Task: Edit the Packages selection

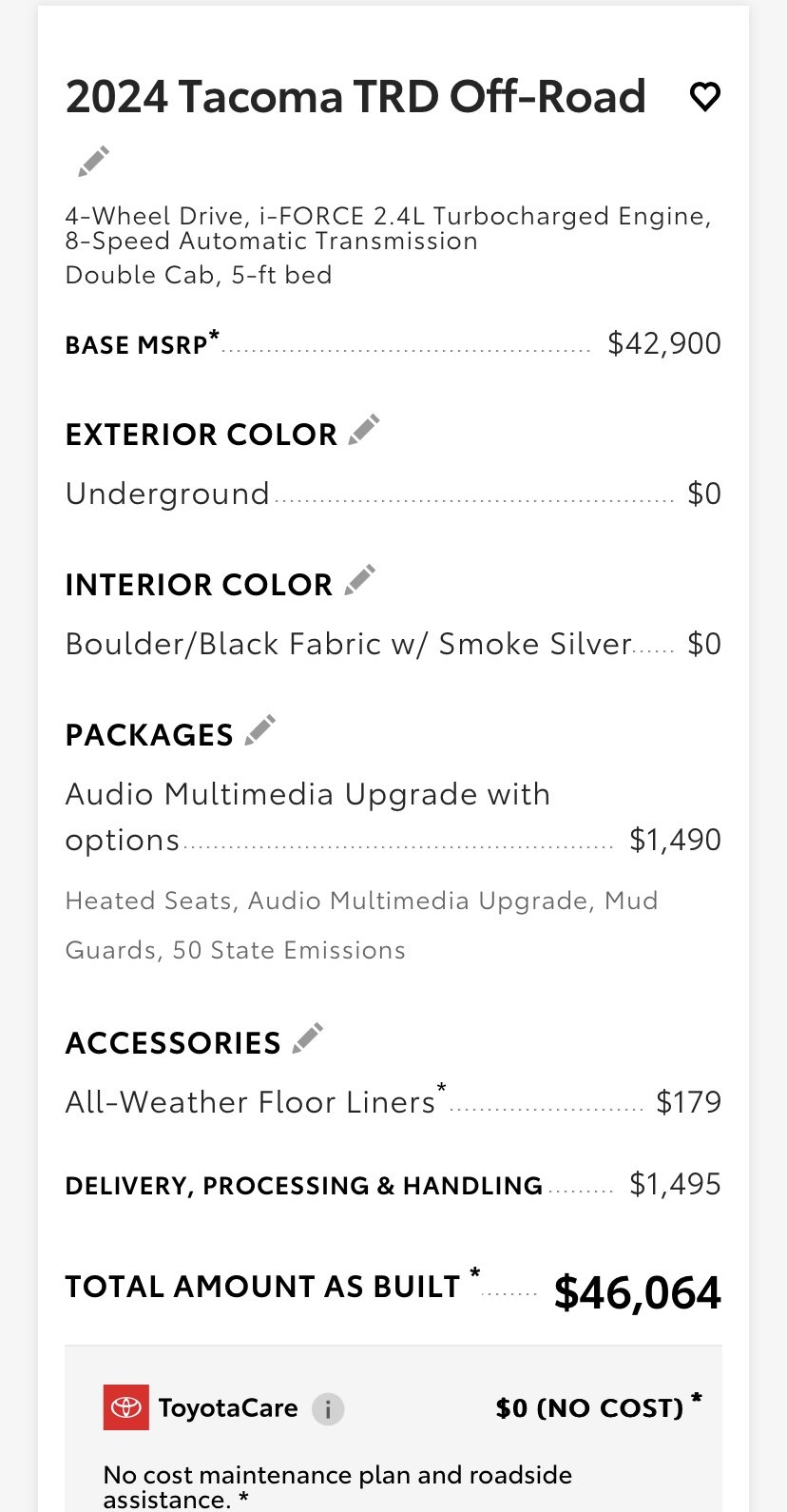Action: (260, 730)
